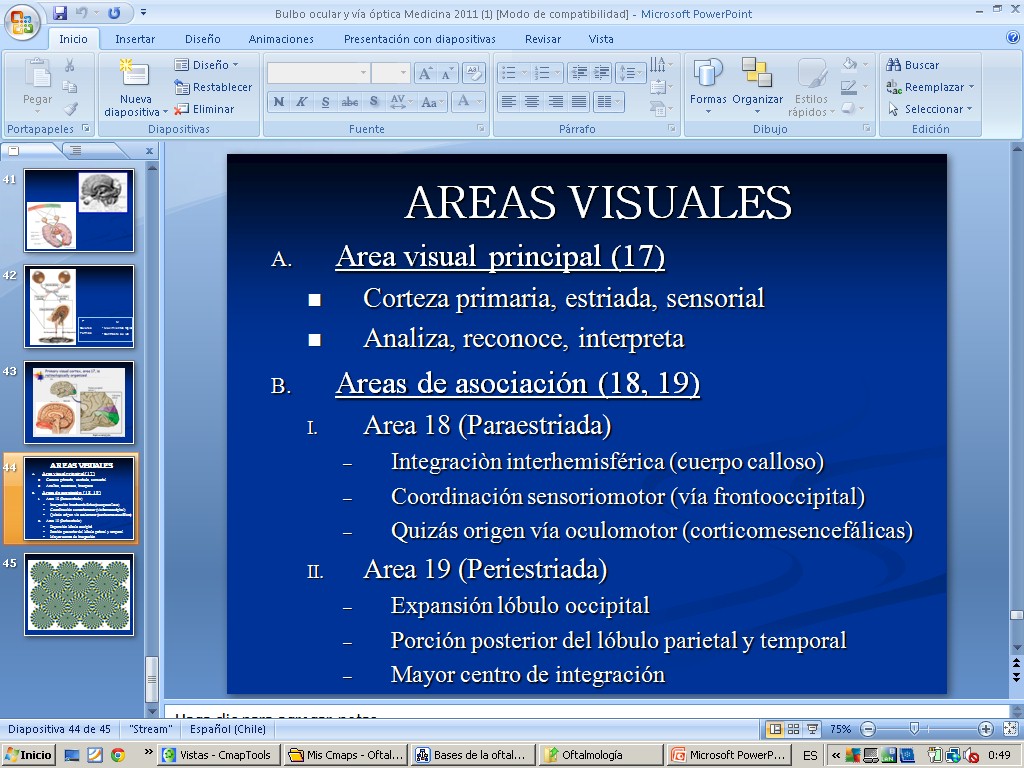The width and height of the screenshot is (1024, 768).
Task: Delete the slide with the Eliminar button
Action: click(x=205, y=109)
